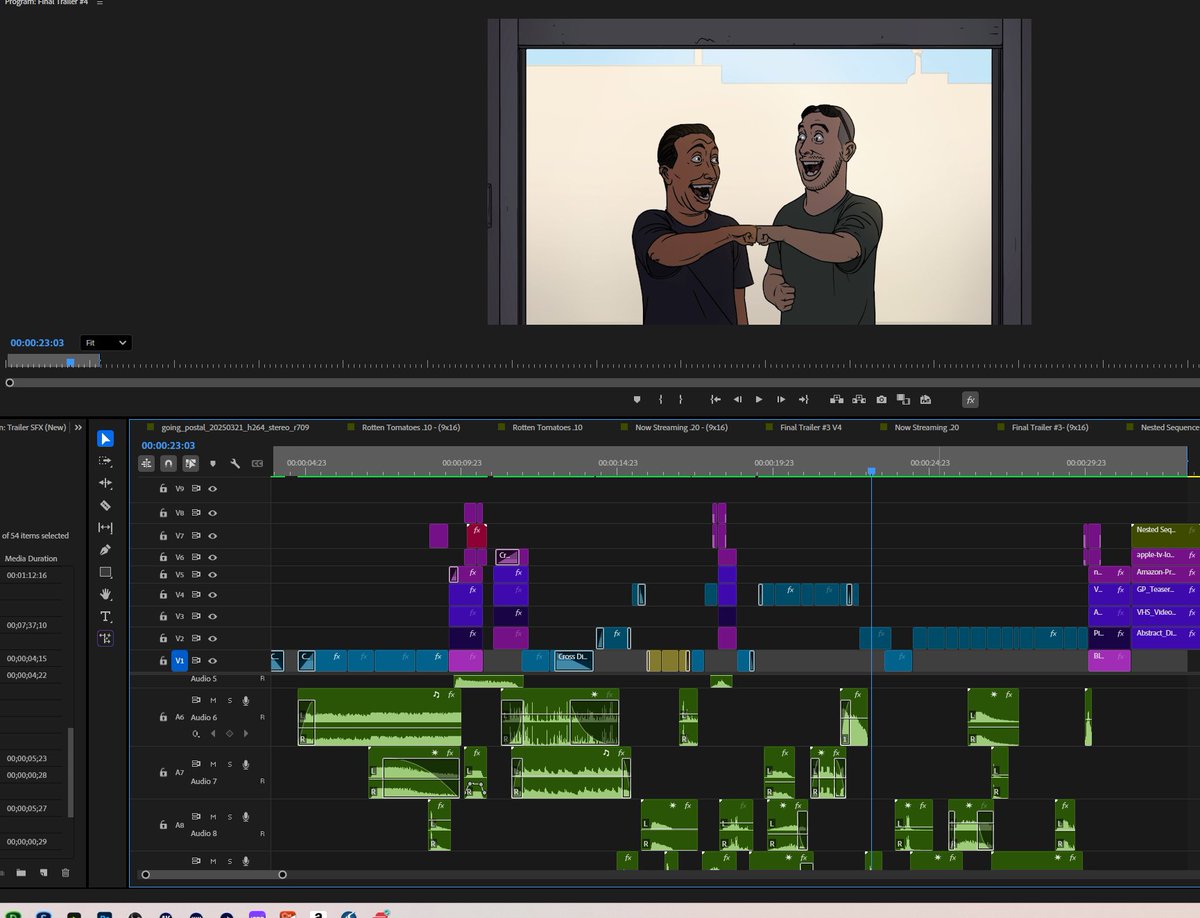Go to Out point
Image resolution: width=1200 pixels, height=918 pixels.
click(804, 399)
